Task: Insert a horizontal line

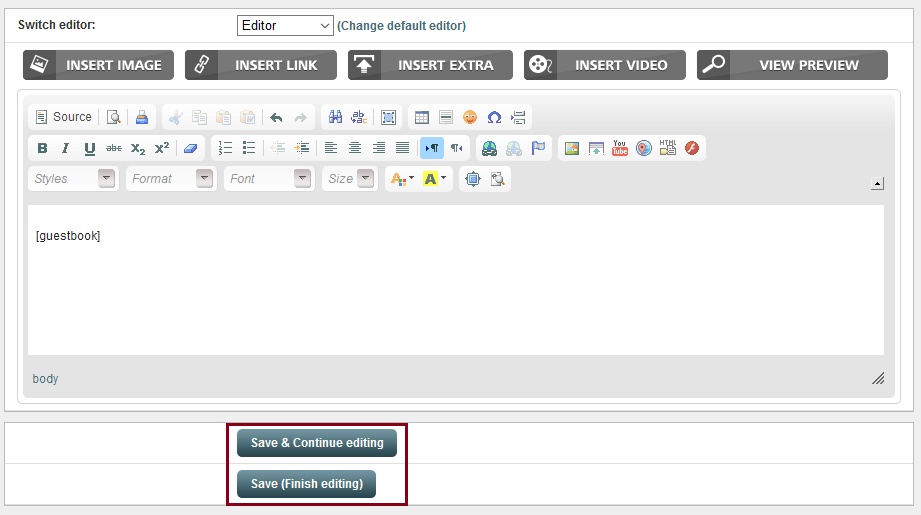Action: click(x=446, y=117)
